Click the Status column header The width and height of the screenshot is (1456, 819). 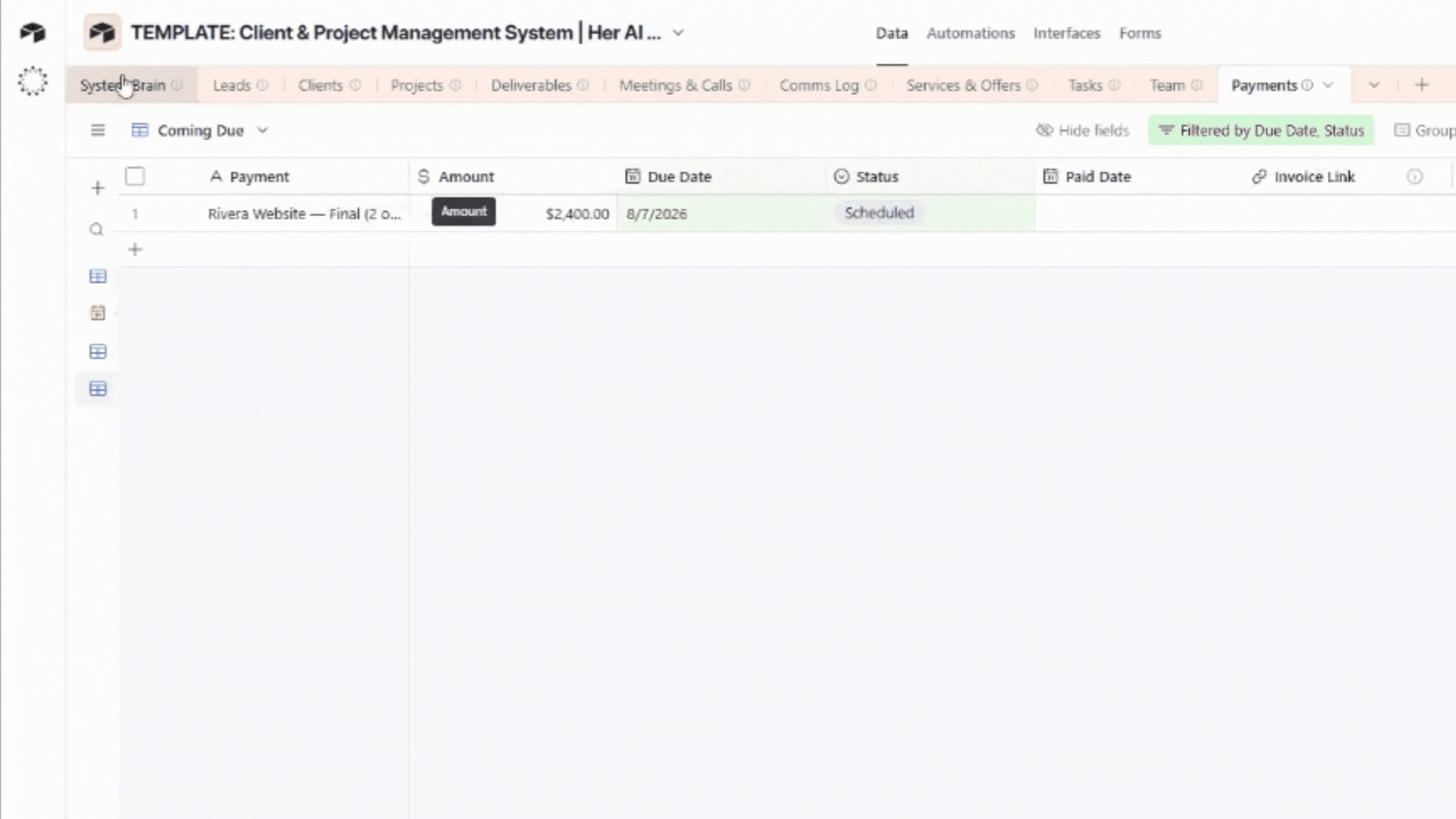[x=930, y=177]
